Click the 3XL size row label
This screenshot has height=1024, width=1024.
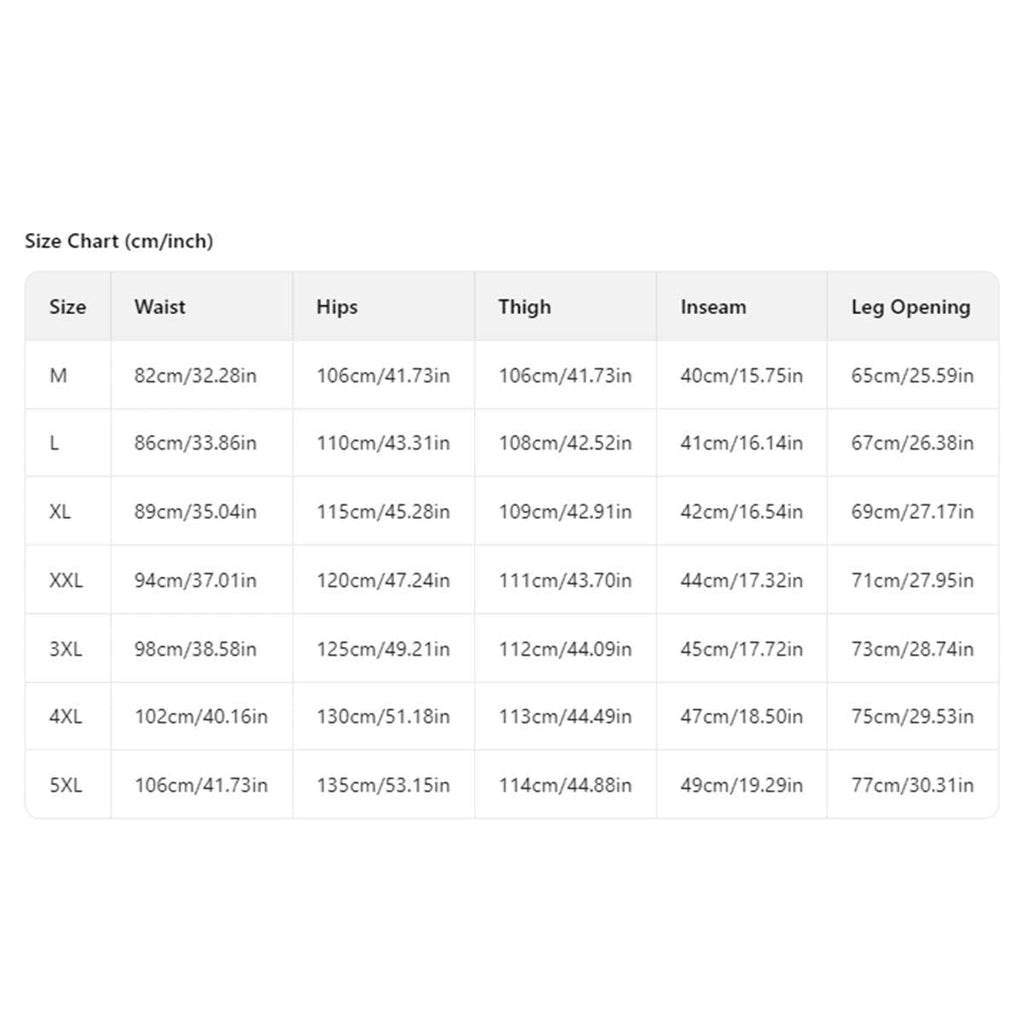pyautogui.click(x=66, y=648)
